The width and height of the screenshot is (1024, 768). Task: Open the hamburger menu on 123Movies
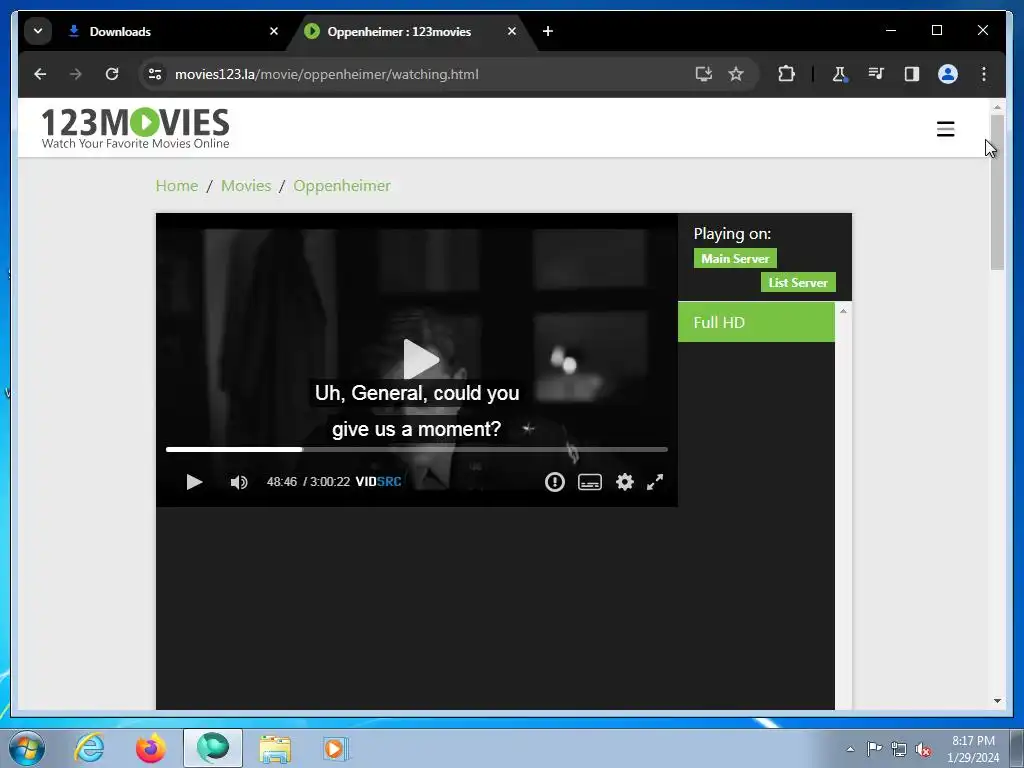point(945,129)
